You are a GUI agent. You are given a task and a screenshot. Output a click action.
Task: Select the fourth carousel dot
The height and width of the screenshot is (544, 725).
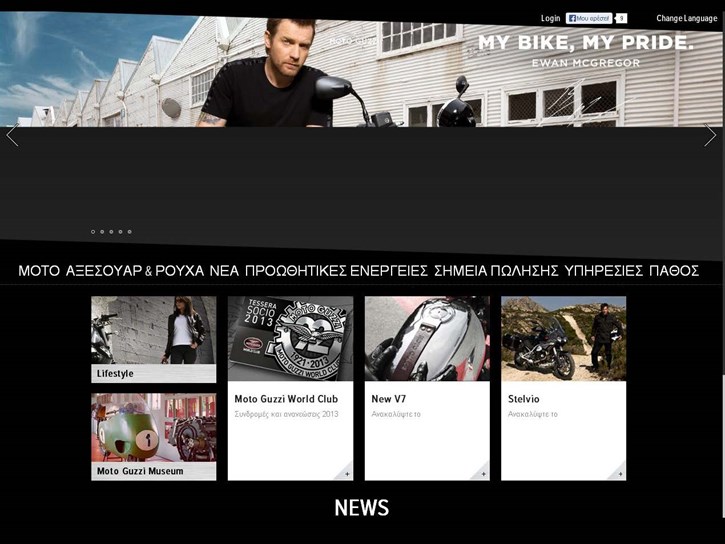pyautogui.click(x=120, y=232)
